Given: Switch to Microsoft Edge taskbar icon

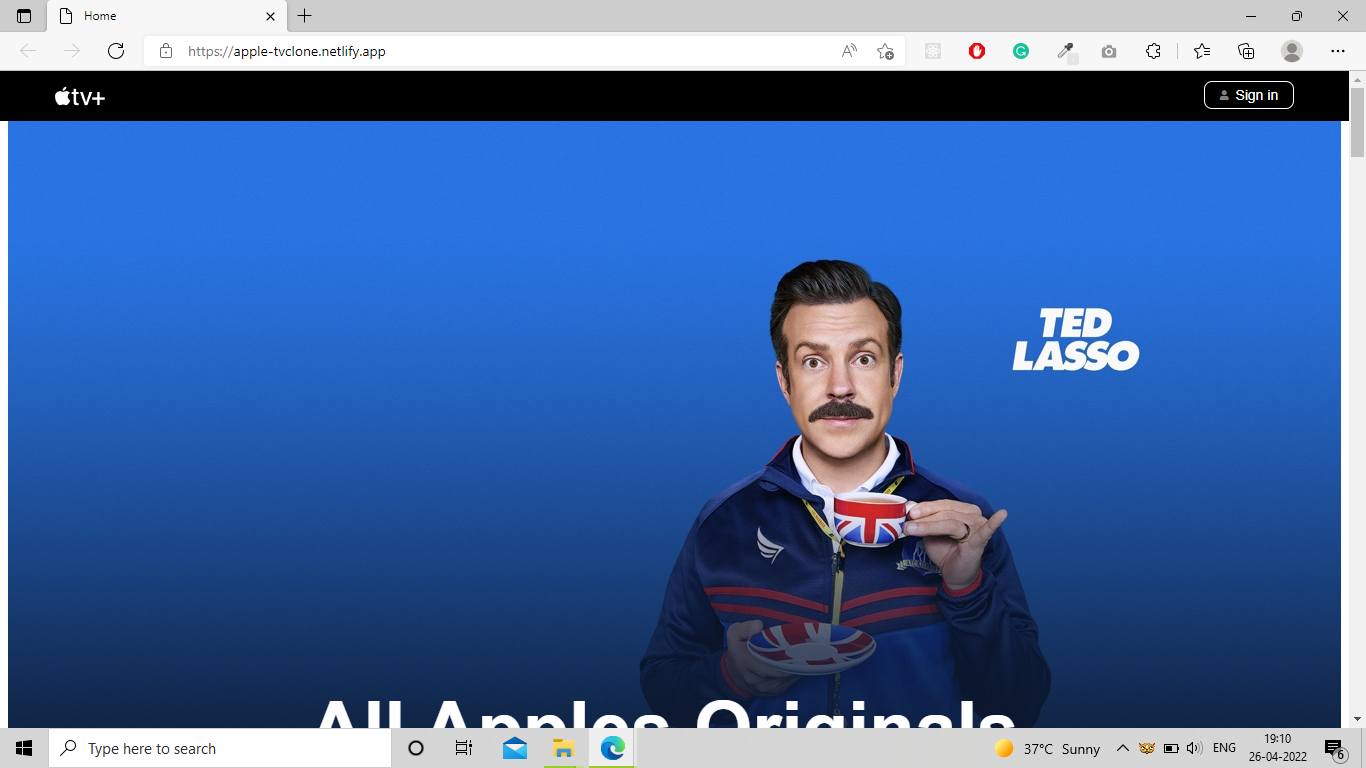Looking at the screenshot, I should [612, 748].
